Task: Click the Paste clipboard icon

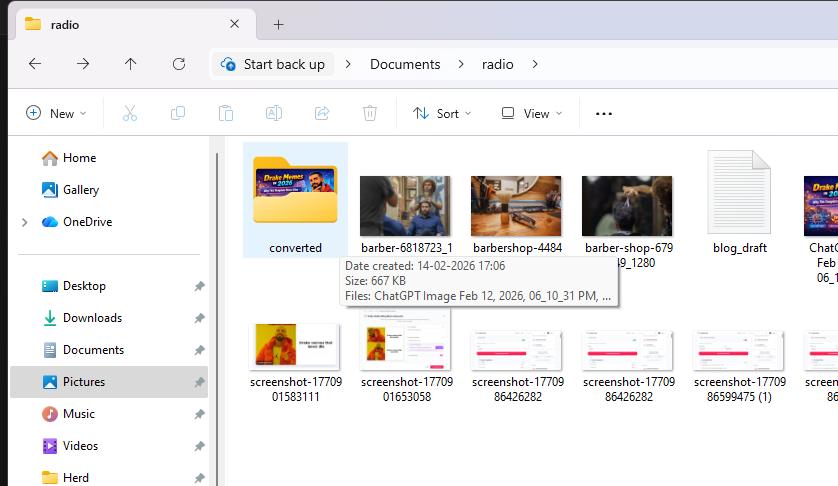Action: (226, 113)
